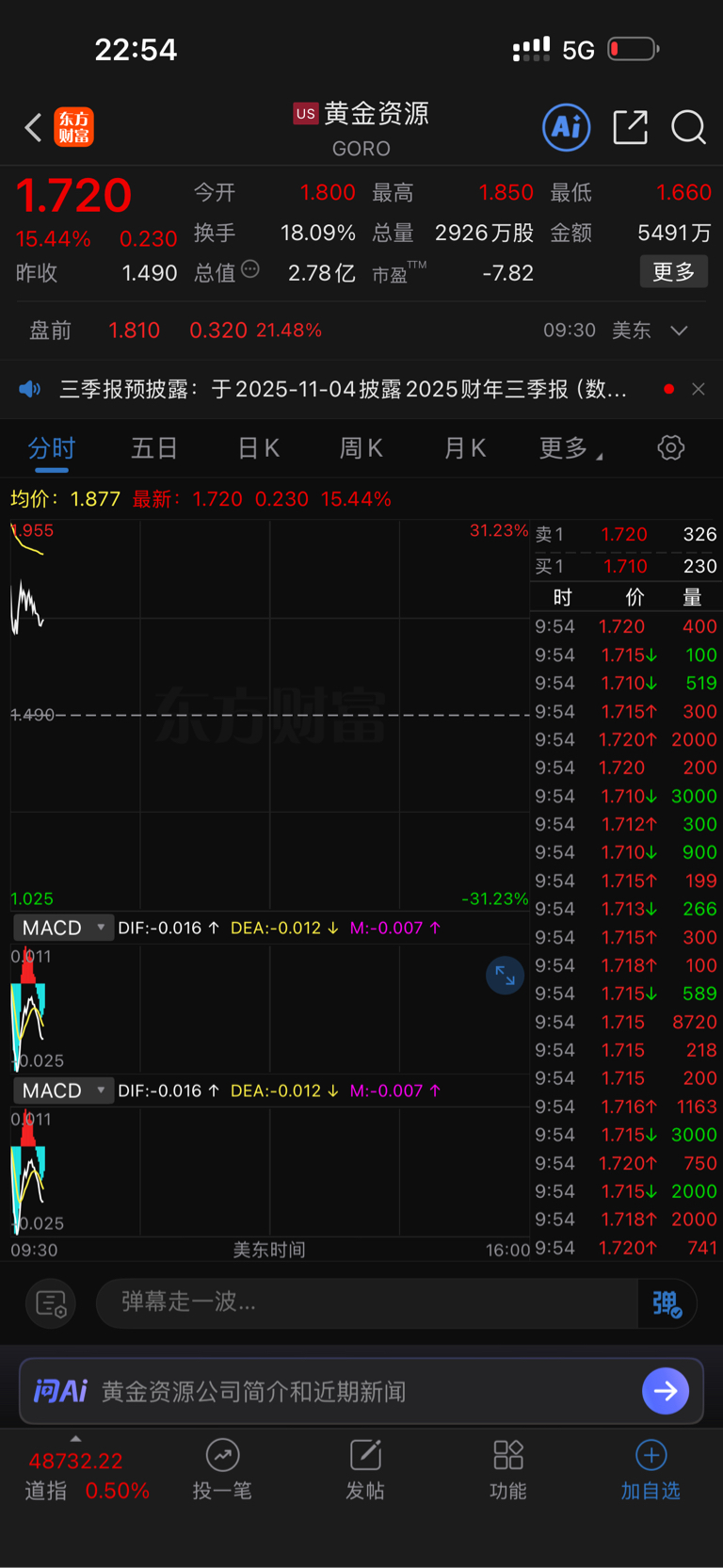Tap the trade row with volume 741

pyautogui.click(x=626, y=1248)
